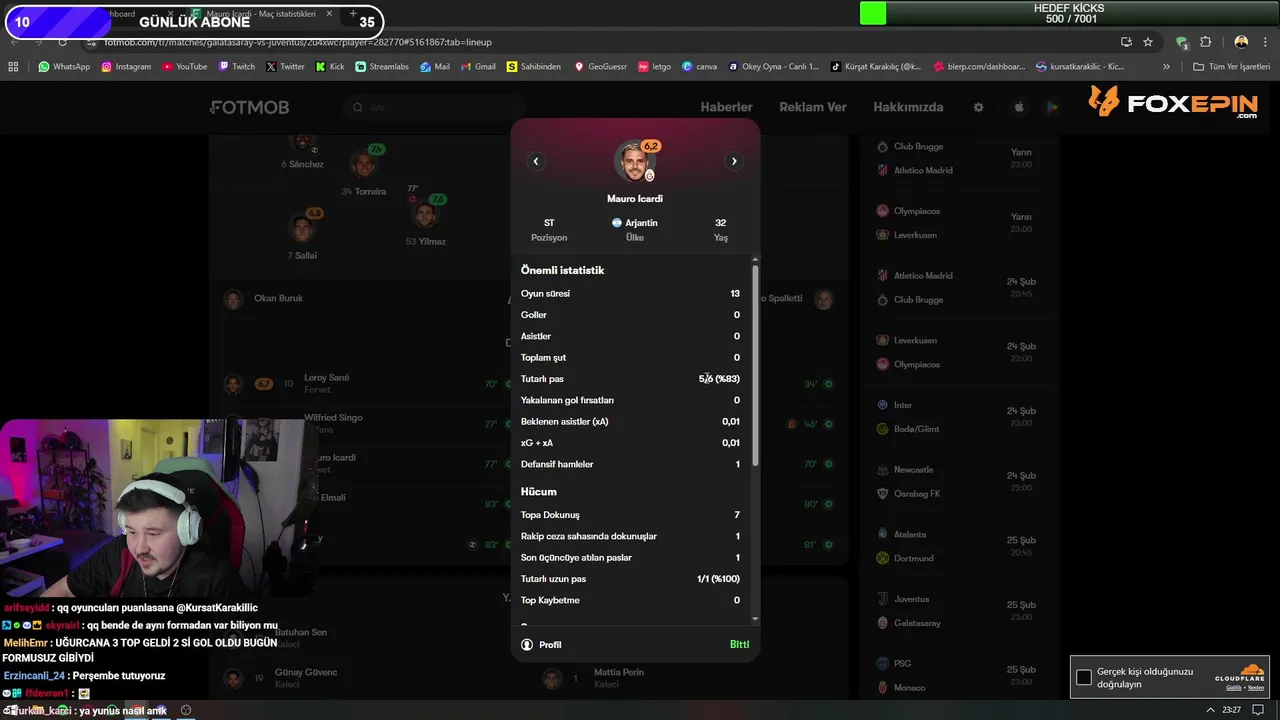The width and height of the screenshot is (1280, 720).
Task: Open the Sahibinden bookmark
Action: (x=534, y=67)
